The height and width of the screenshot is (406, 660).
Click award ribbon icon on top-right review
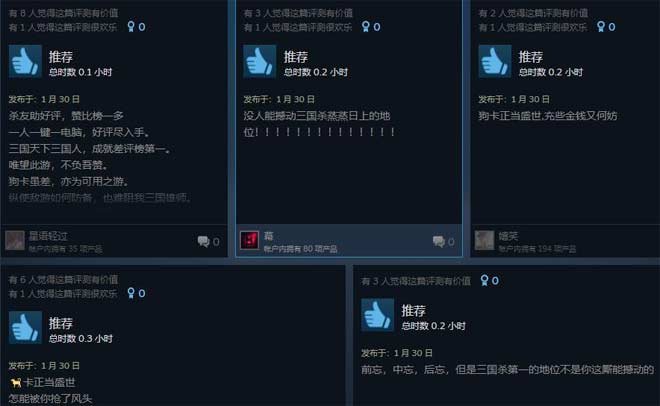point(601,27)
